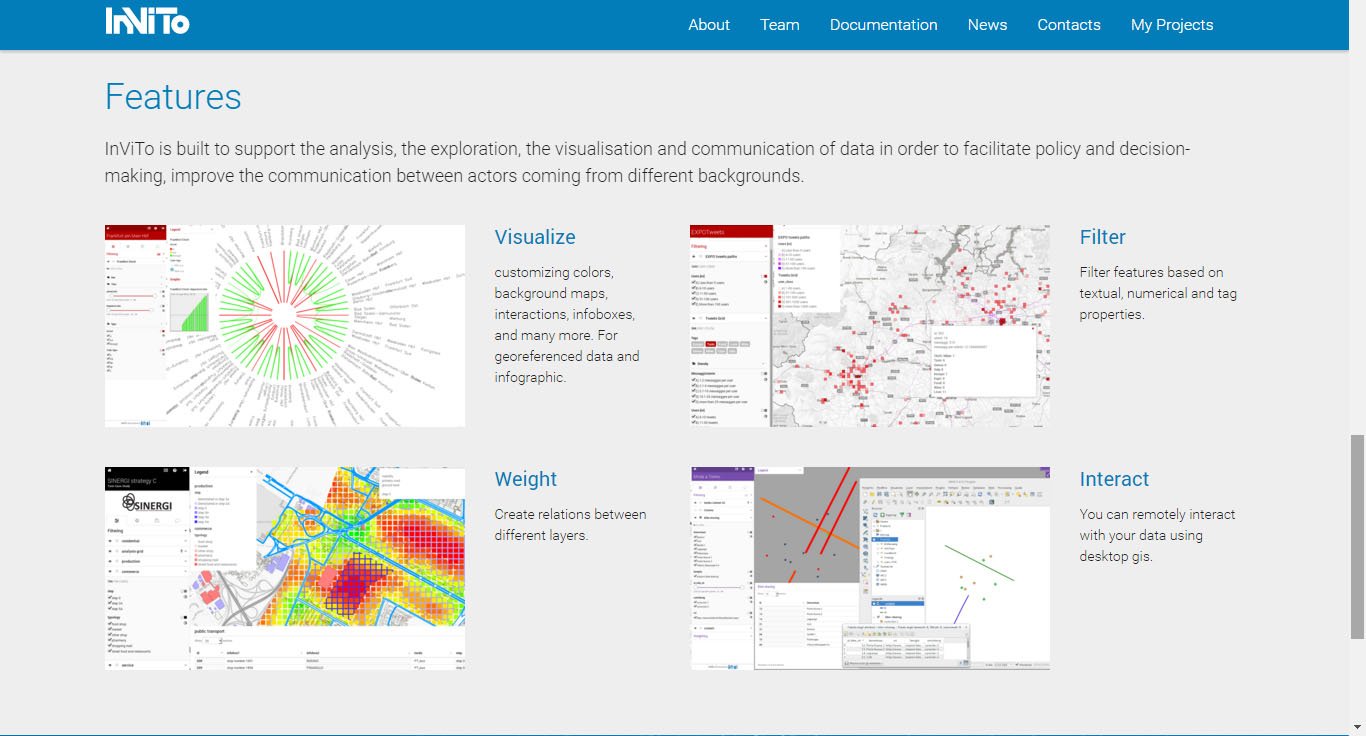Click the Interact heading
Screen dimensions: 1366x736
click(x=1115, y=479)
